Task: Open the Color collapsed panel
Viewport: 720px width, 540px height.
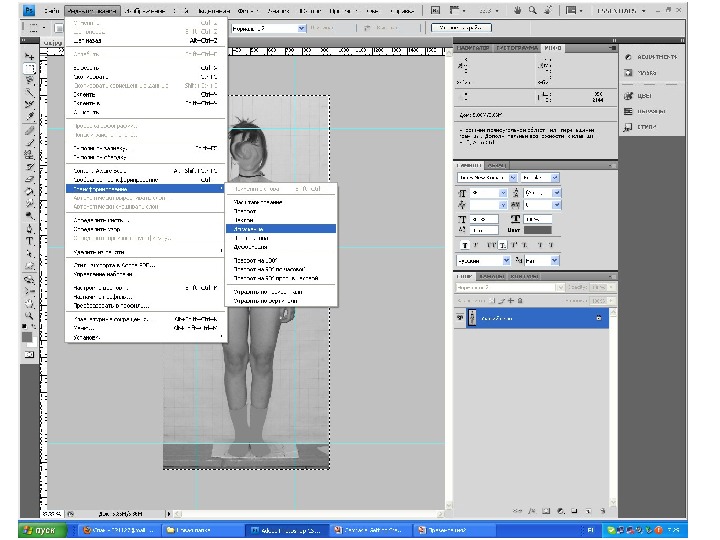Action: click(638, 96)
